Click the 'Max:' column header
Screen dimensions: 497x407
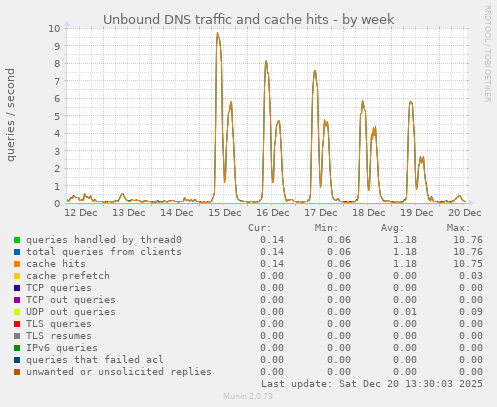[459, 228]
